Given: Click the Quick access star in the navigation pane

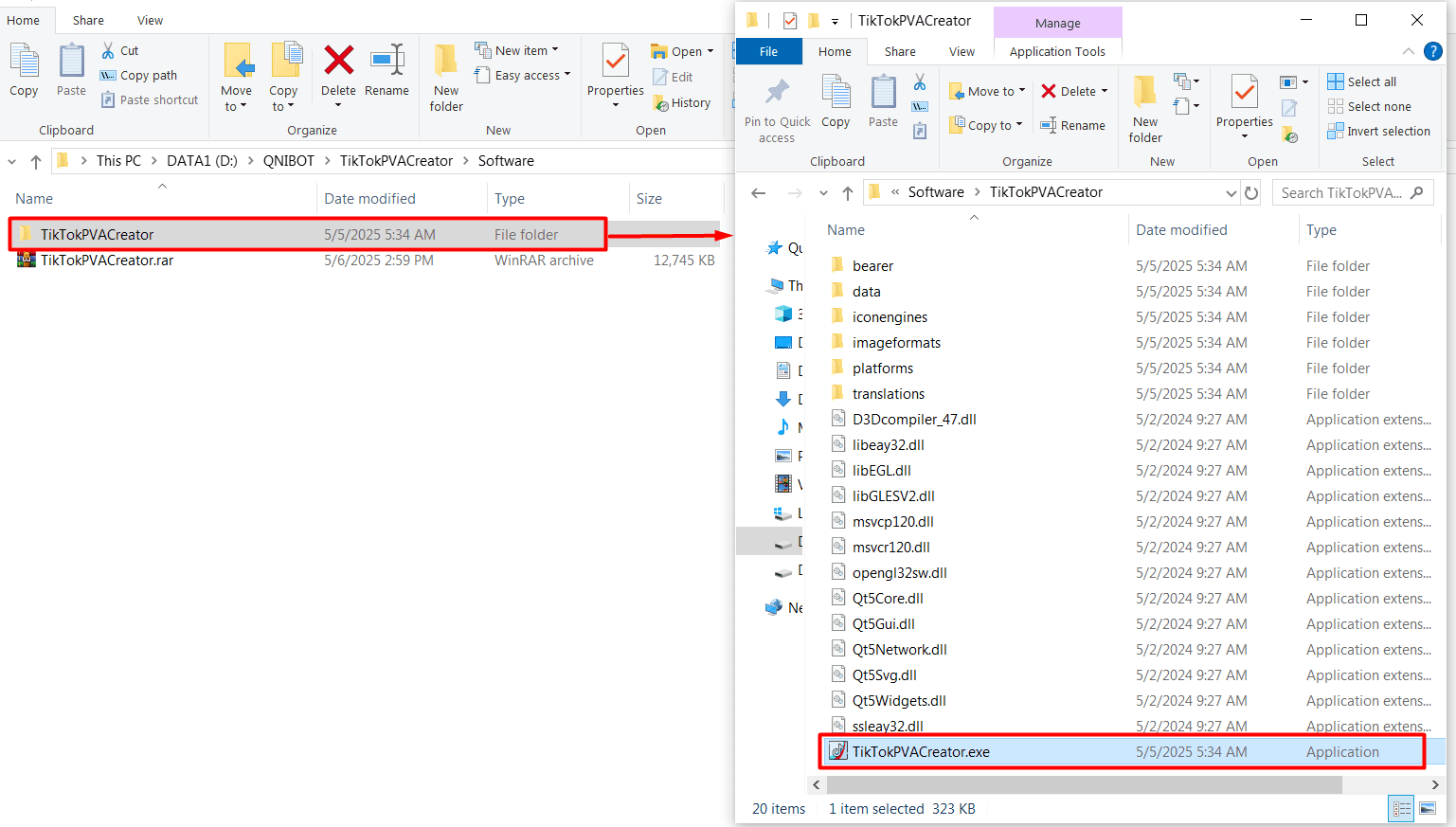Looking at the screenshot, I should click(774, 248).
